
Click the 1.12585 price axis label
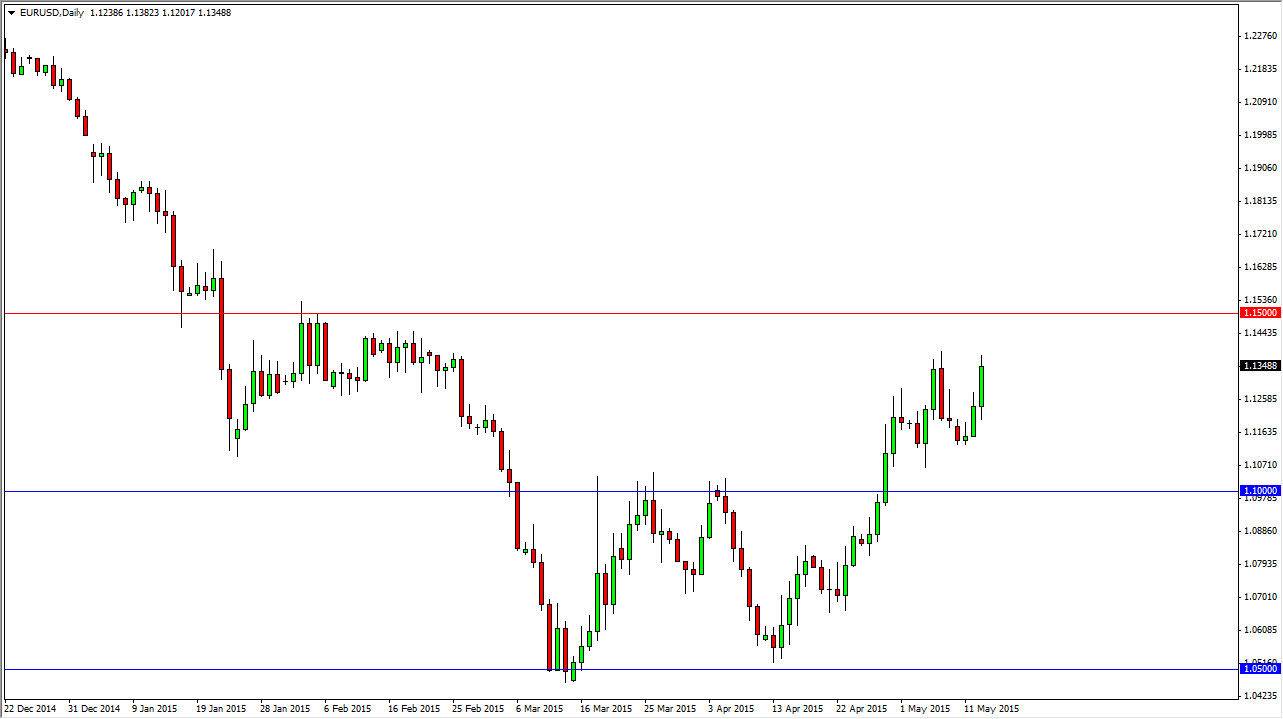tap(1262, 399)
